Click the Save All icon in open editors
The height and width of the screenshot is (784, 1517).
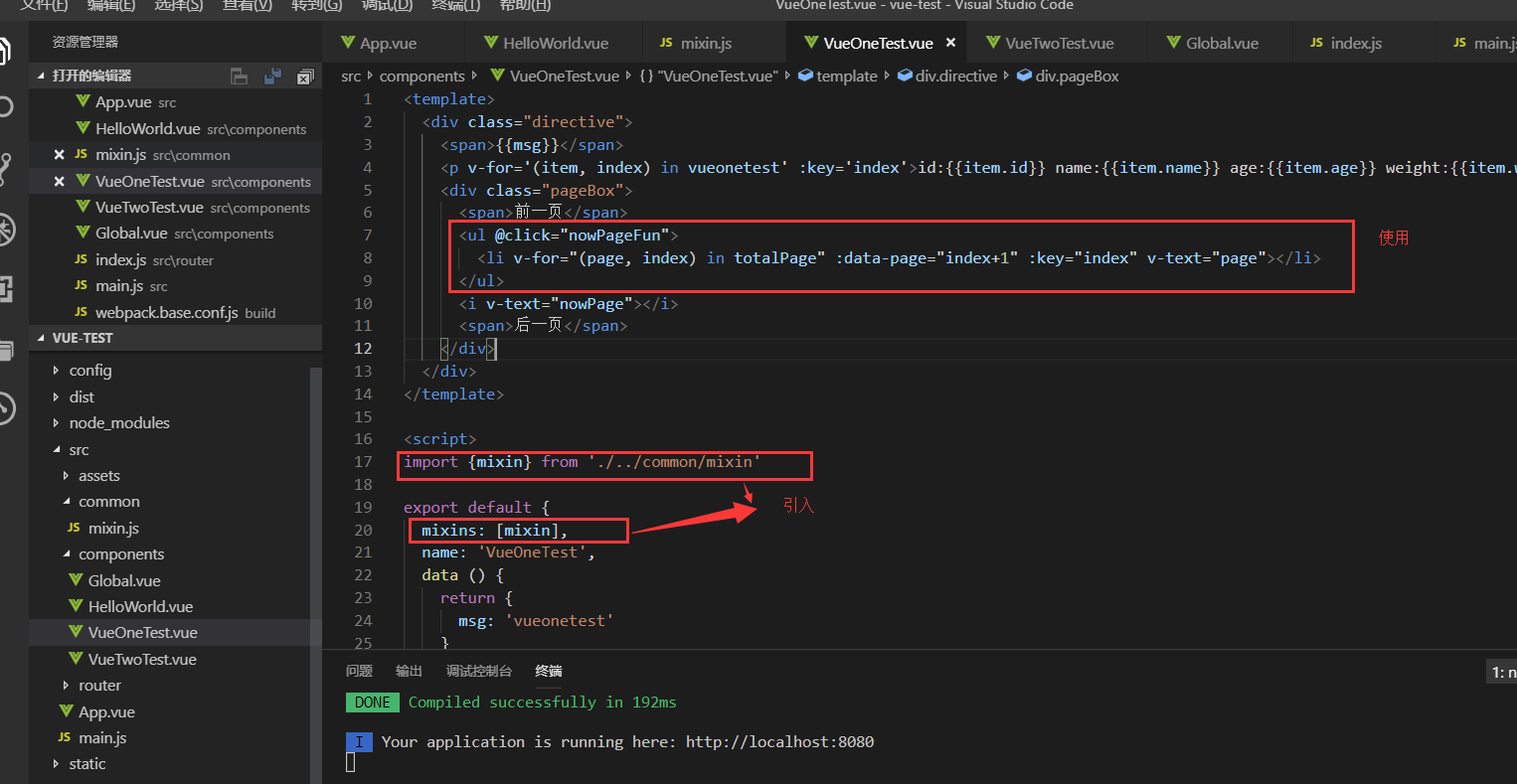pyautogui.click(x=271, y=77)
